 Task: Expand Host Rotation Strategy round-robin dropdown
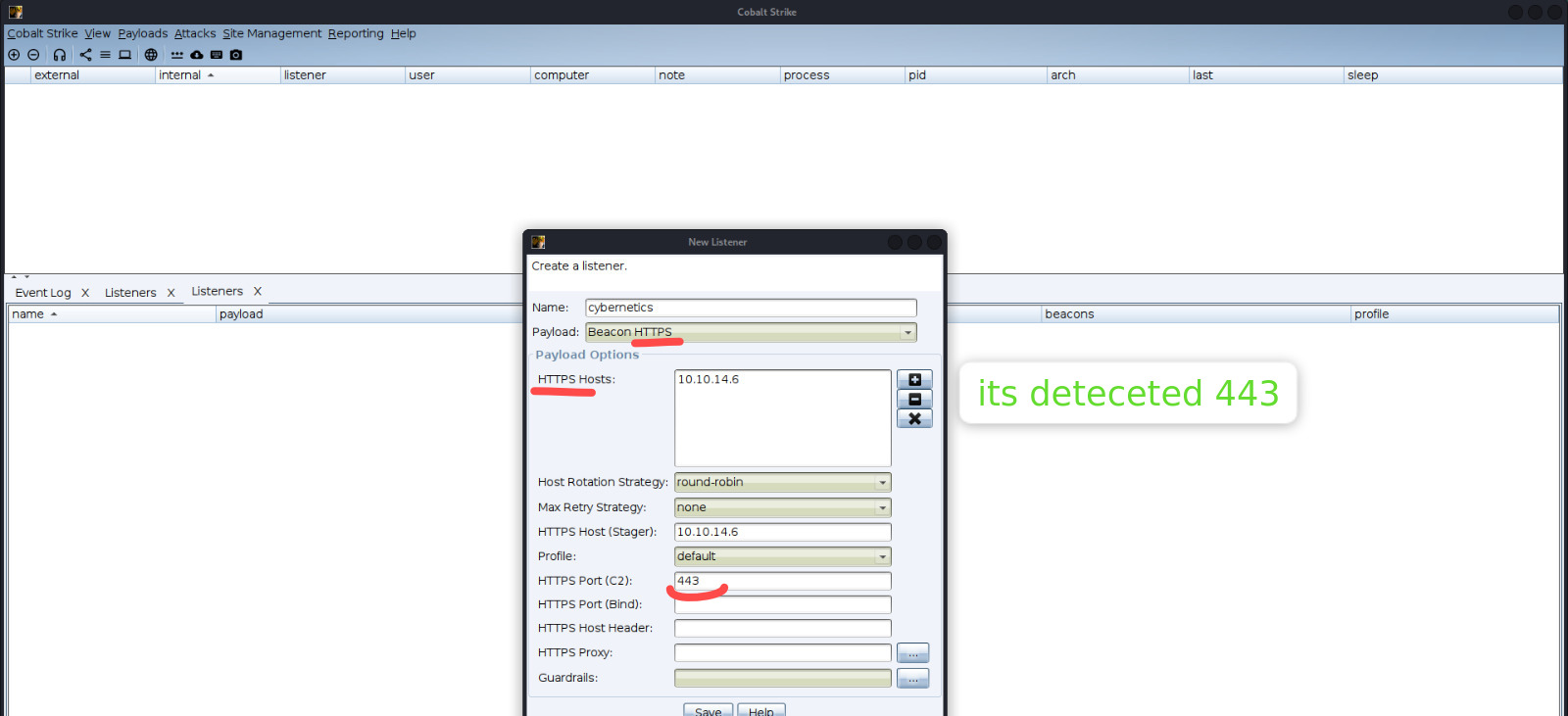tap(783, 482)
